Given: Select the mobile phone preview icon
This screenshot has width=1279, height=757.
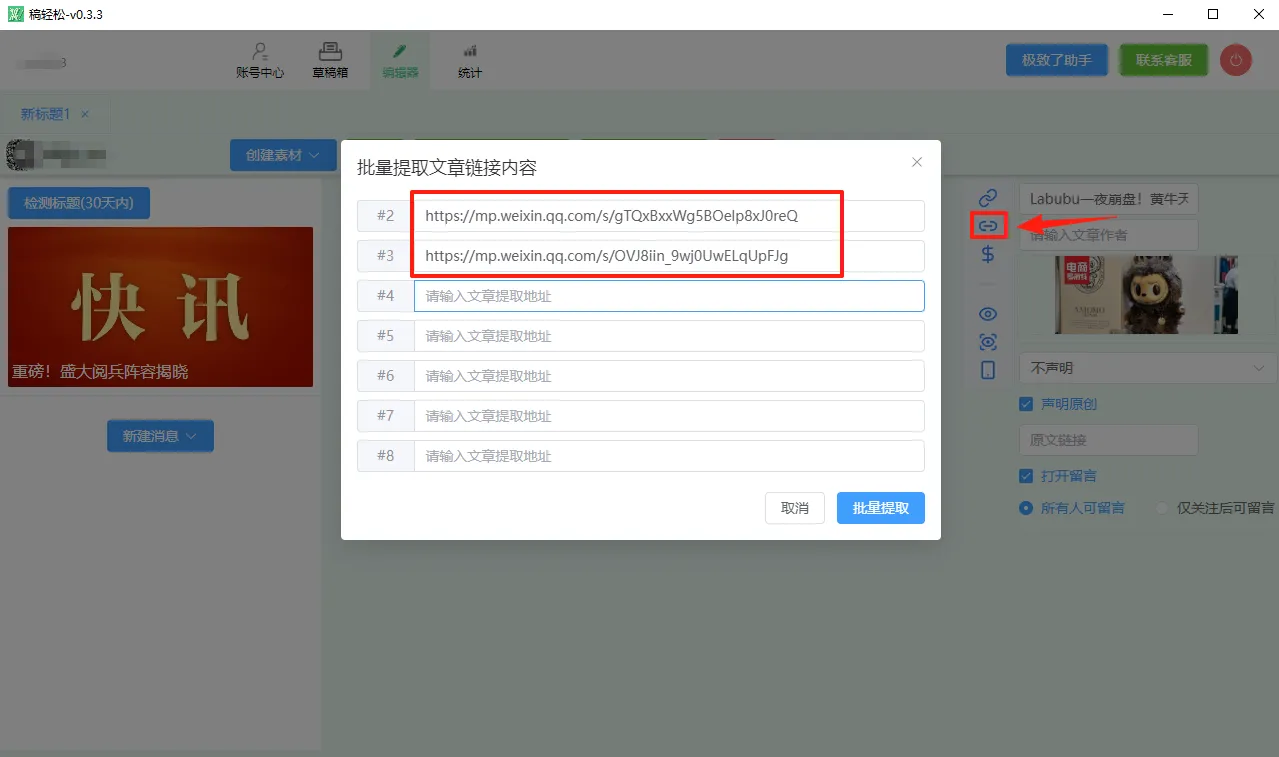Looking at the screenshot, I should click(987, 369).
